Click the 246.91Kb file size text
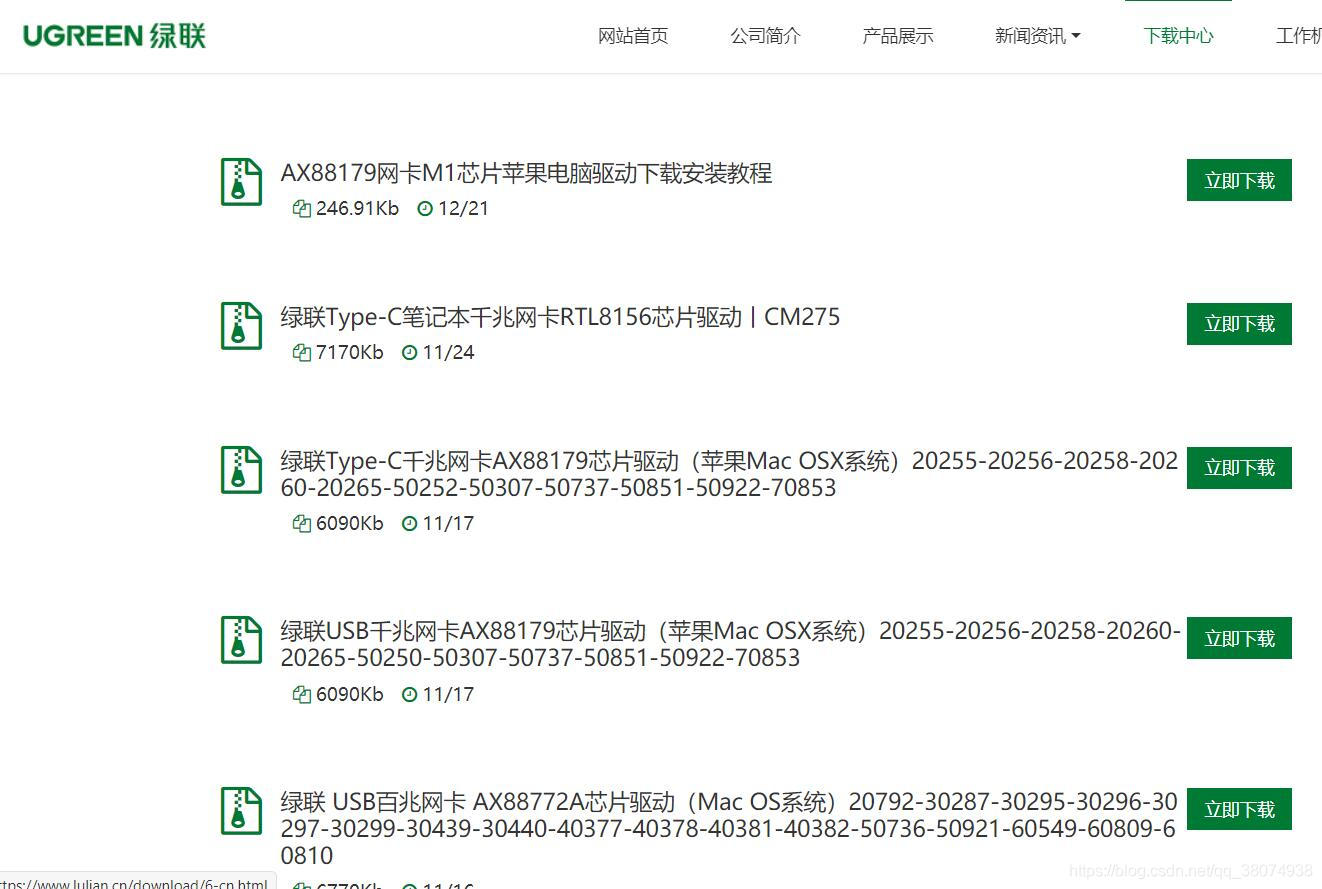Screen dimensions: 1322x889 coord(357,208)
